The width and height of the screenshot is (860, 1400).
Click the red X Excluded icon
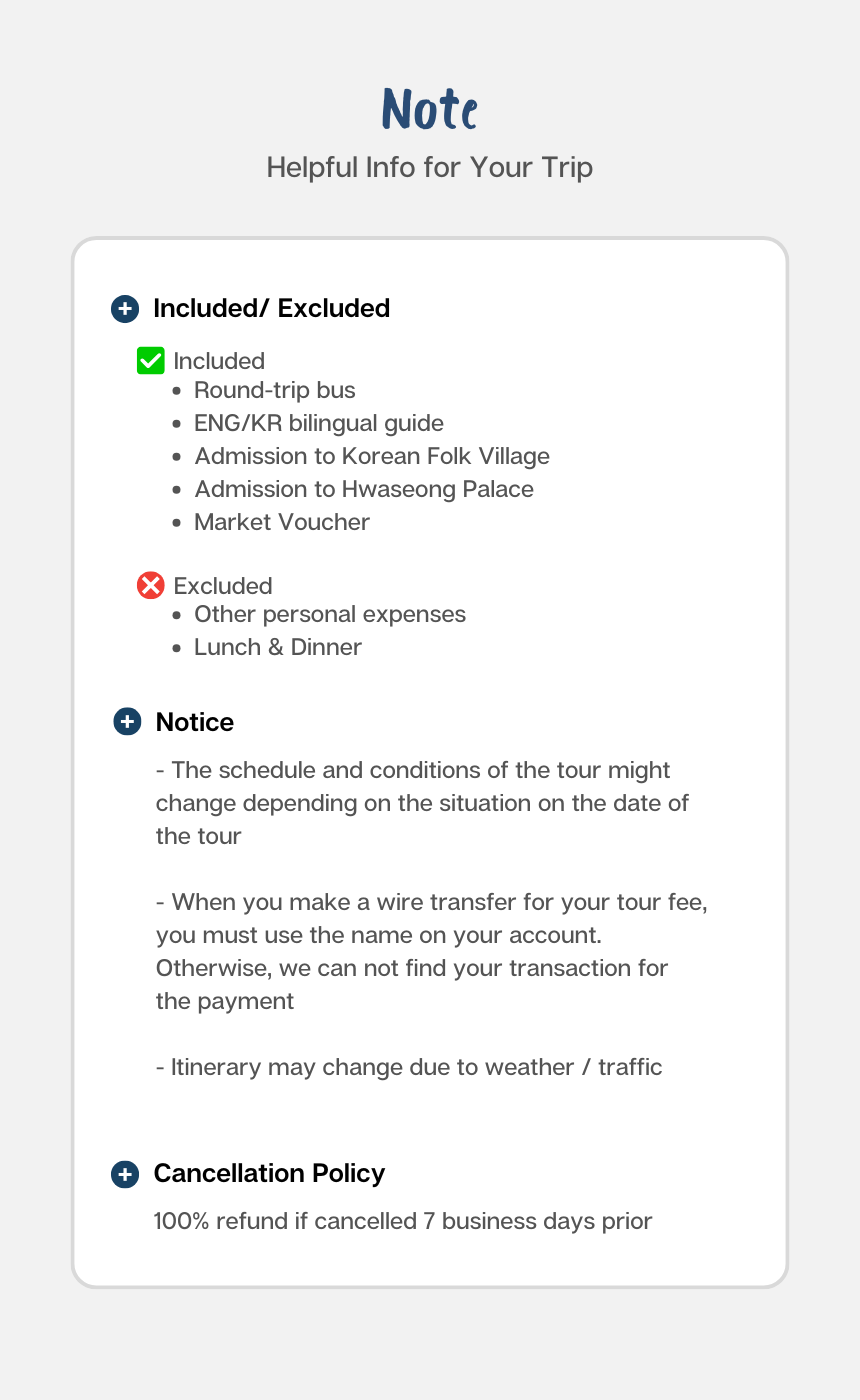[150, 585]
